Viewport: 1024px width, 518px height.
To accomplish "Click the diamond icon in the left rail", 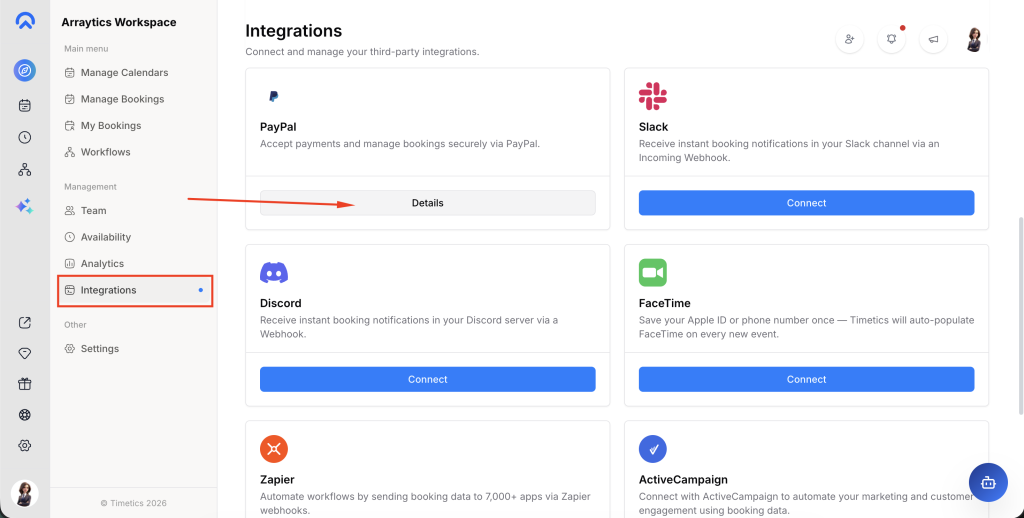I will pos(25,353).
